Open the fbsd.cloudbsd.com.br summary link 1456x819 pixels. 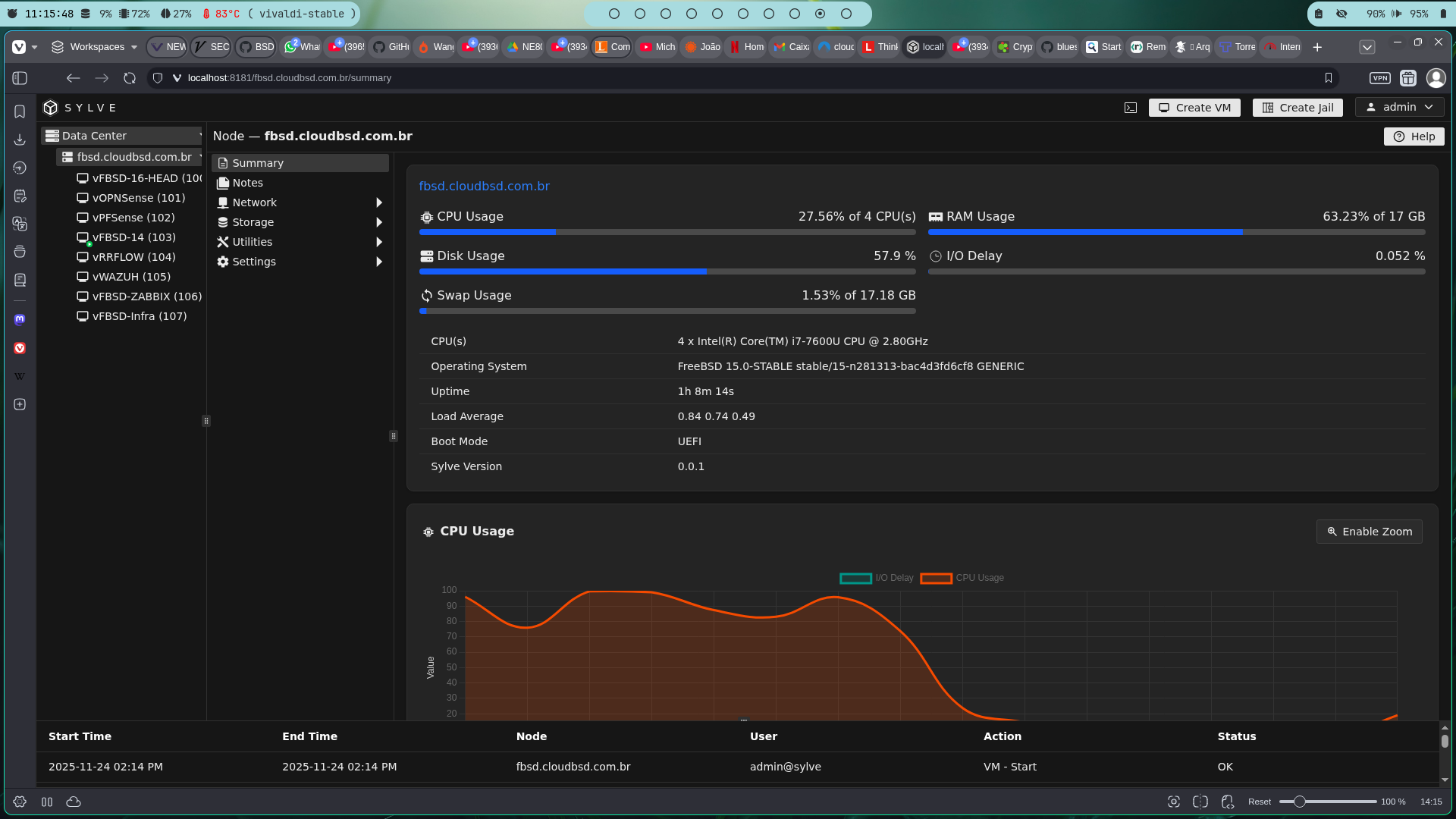pos(484,187)
